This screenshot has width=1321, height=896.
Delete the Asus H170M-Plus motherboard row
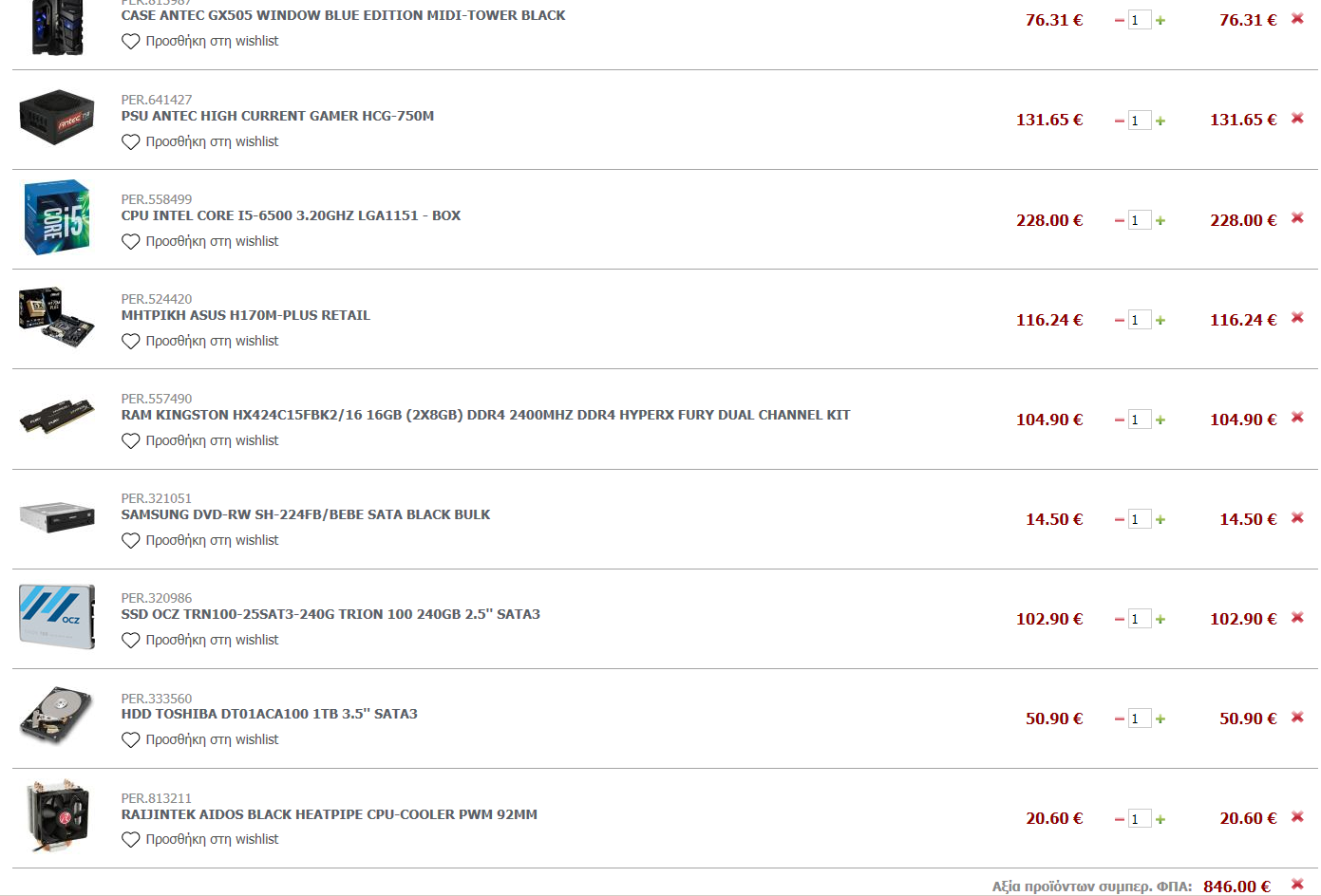click(x=1297, y=318)
